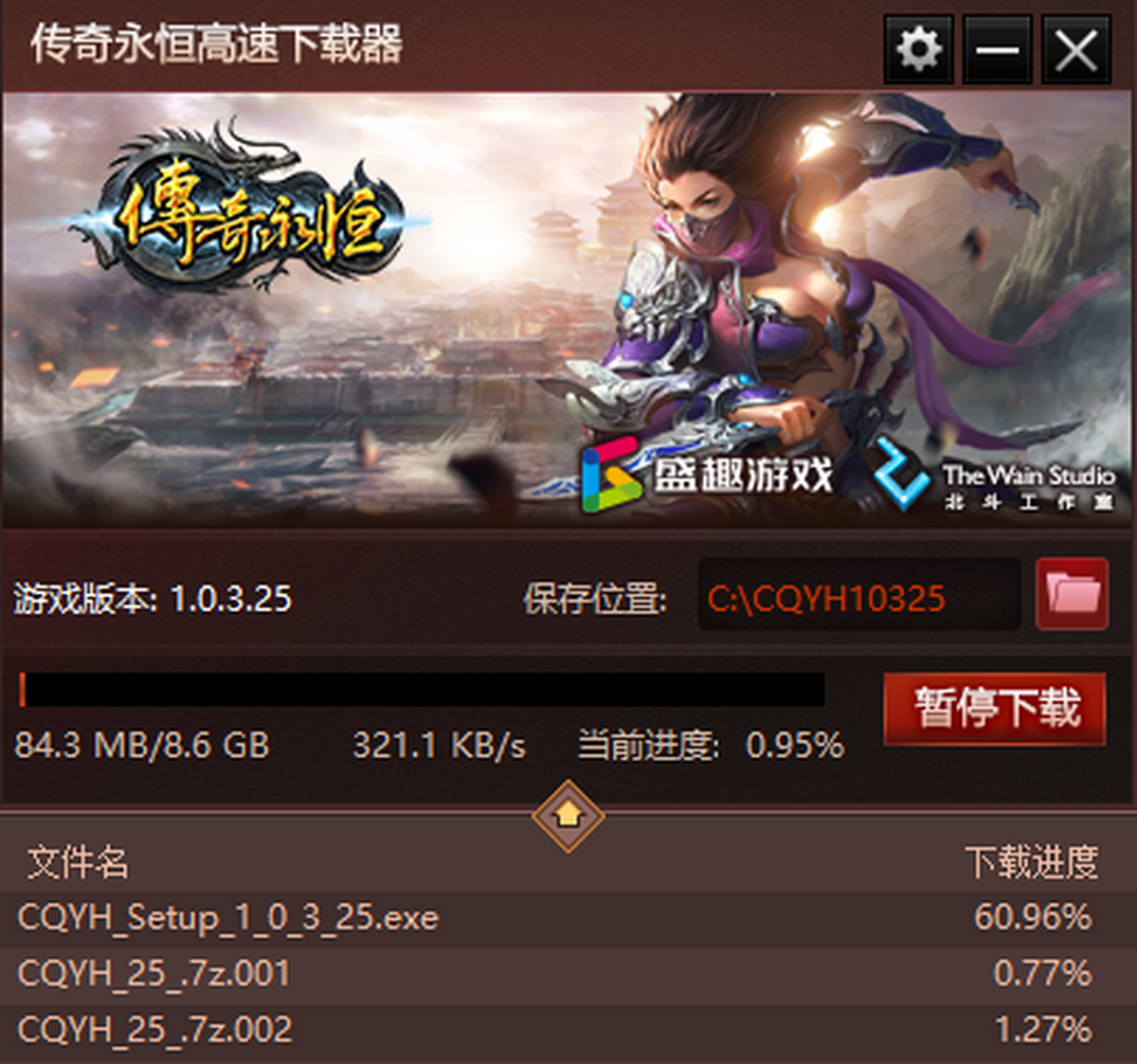This screenshot has width=1137, height=1064.
Task: Click the C:\CQYH10325 save location field
Action: pyautogui.click(x=859, y=595)
